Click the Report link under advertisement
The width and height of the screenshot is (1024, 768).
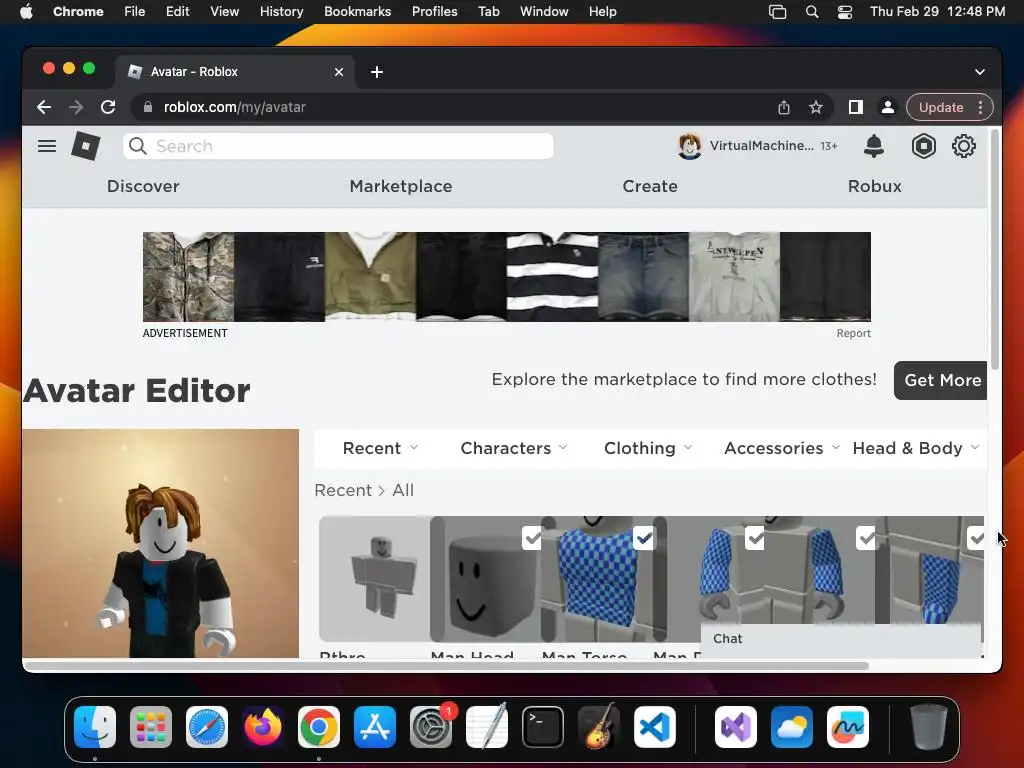click(x=854, y=333)
